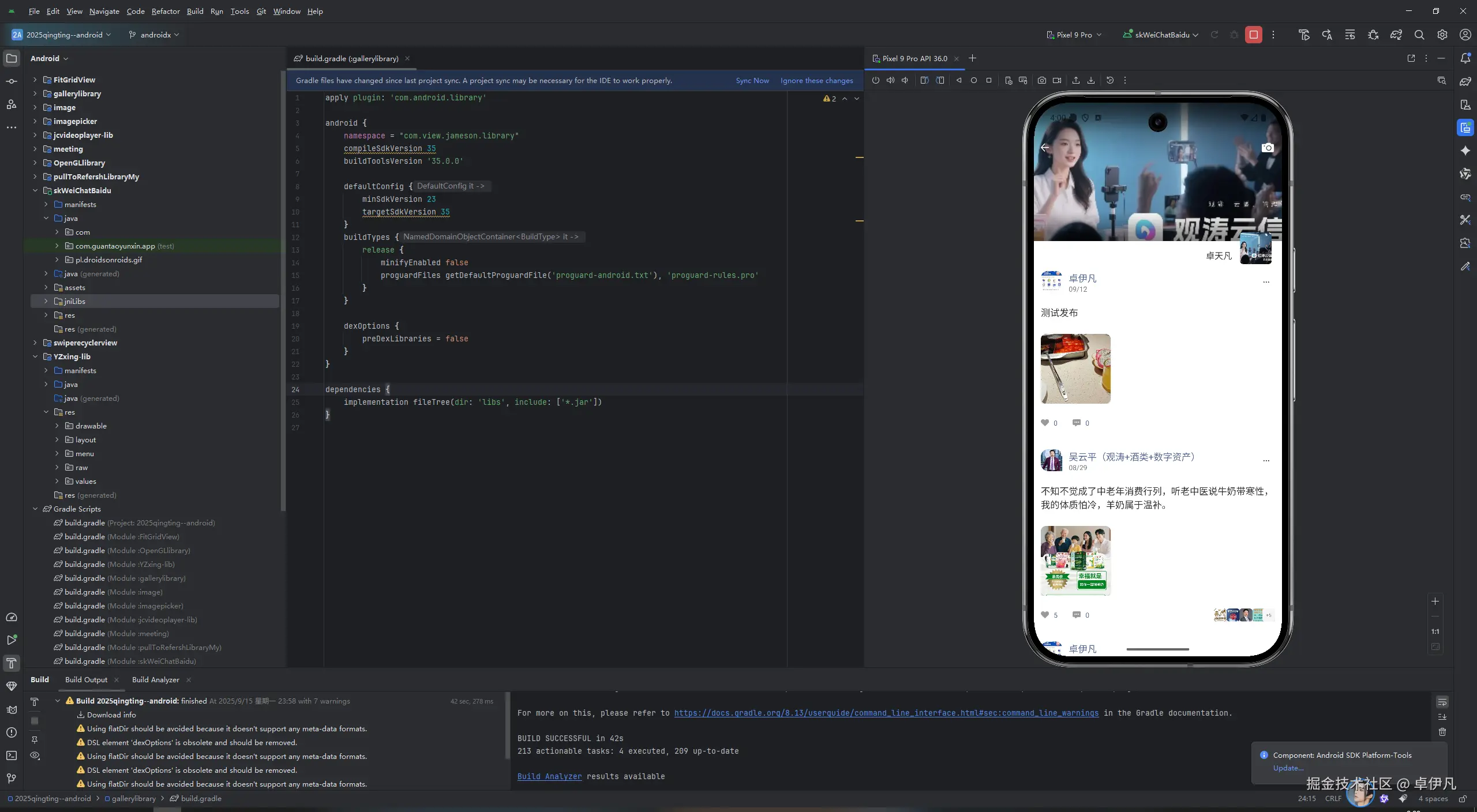Toggle pin tab in the Build panel

pyautogui.click(x=35, y=739)
